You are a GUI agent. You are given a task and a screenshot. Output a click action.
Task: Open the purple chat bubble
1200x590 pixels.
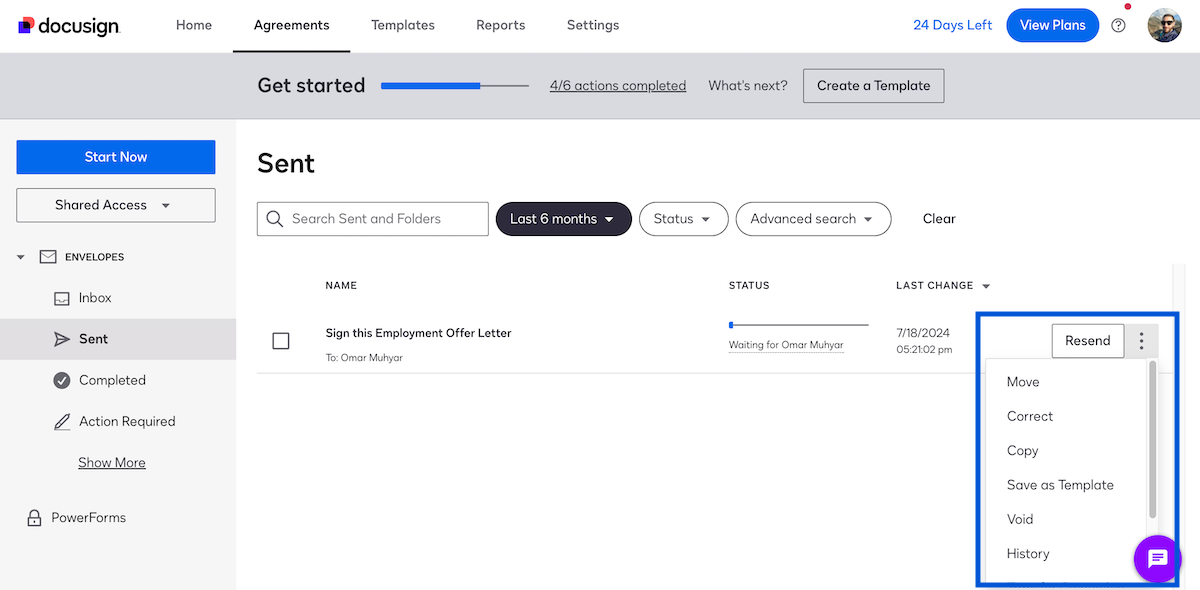[x=1157, y=559]
